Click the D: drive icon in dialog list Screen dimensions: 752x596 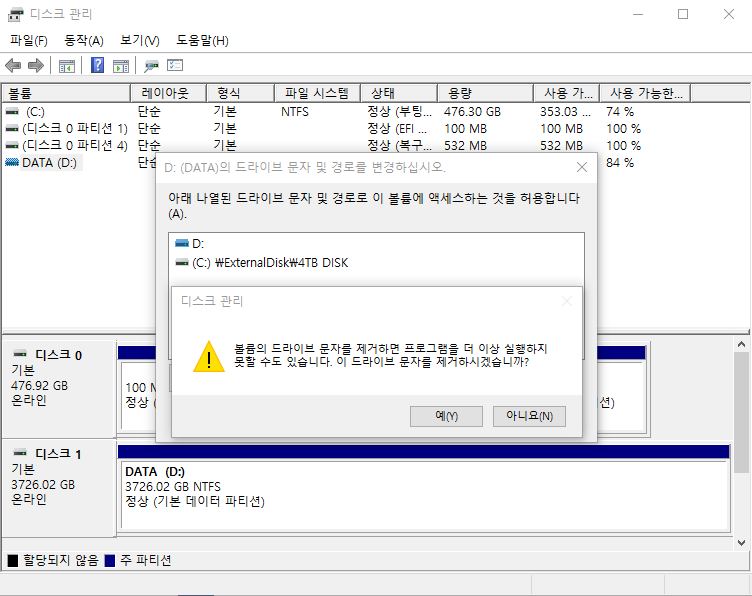(x=182, y=244)
